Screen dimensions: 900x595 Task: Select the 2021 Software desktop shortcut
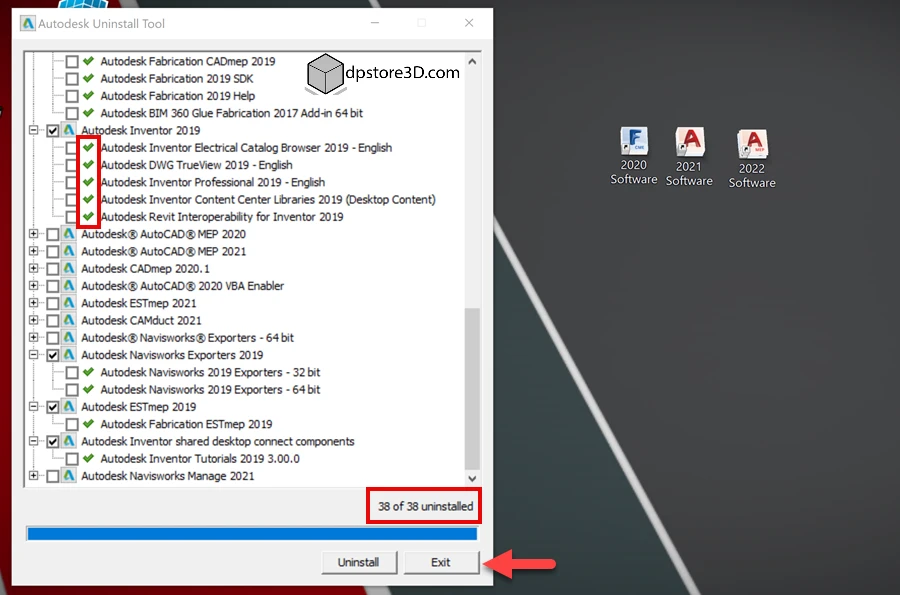[x=689, y=157]
